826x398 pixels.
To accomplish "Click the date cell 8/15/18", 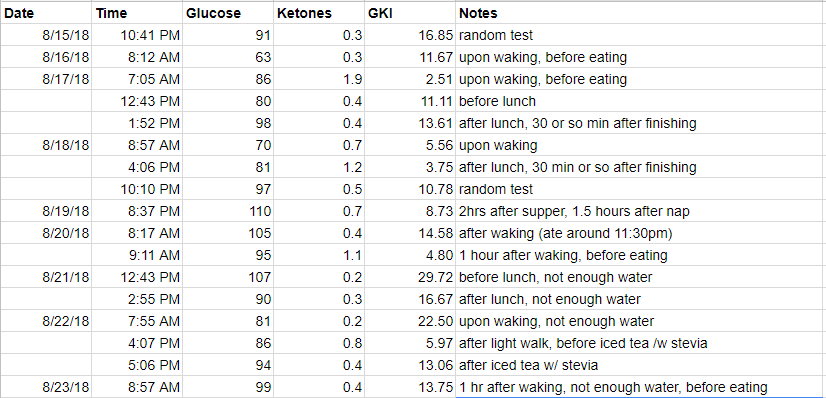I will (46, 35).
